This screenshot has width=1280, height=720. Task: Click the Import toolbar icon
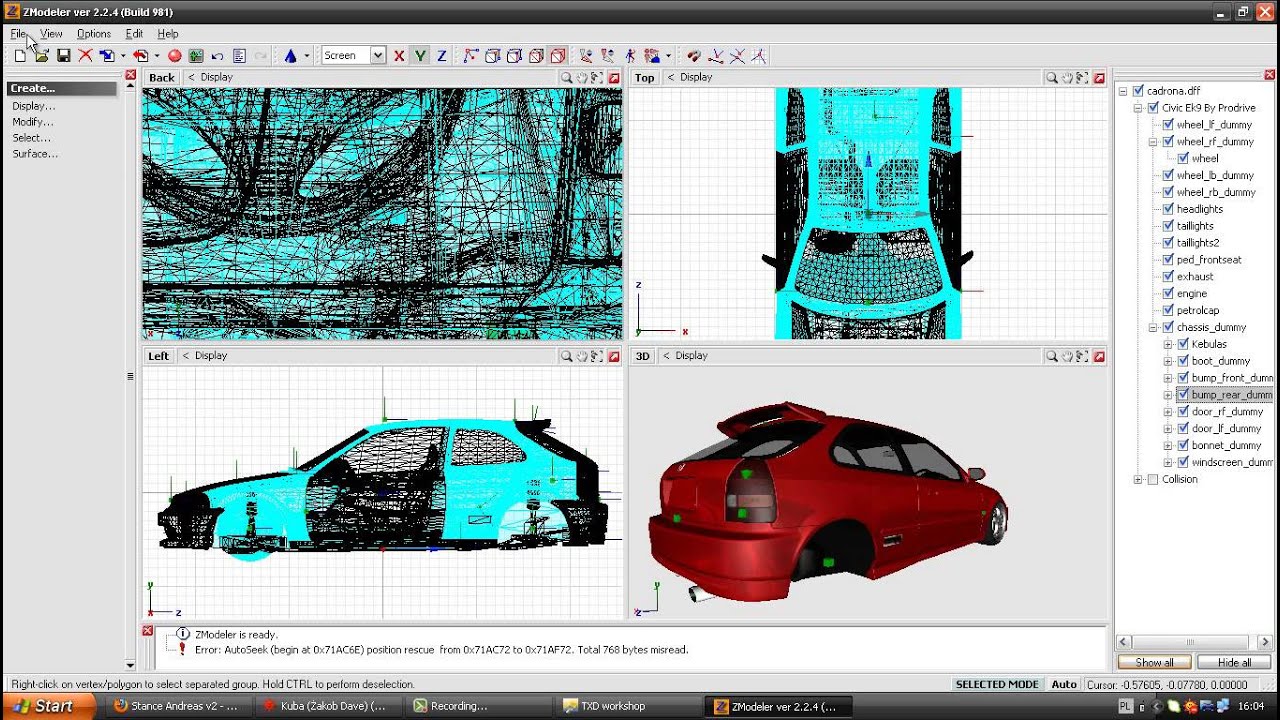click(106, 56)
